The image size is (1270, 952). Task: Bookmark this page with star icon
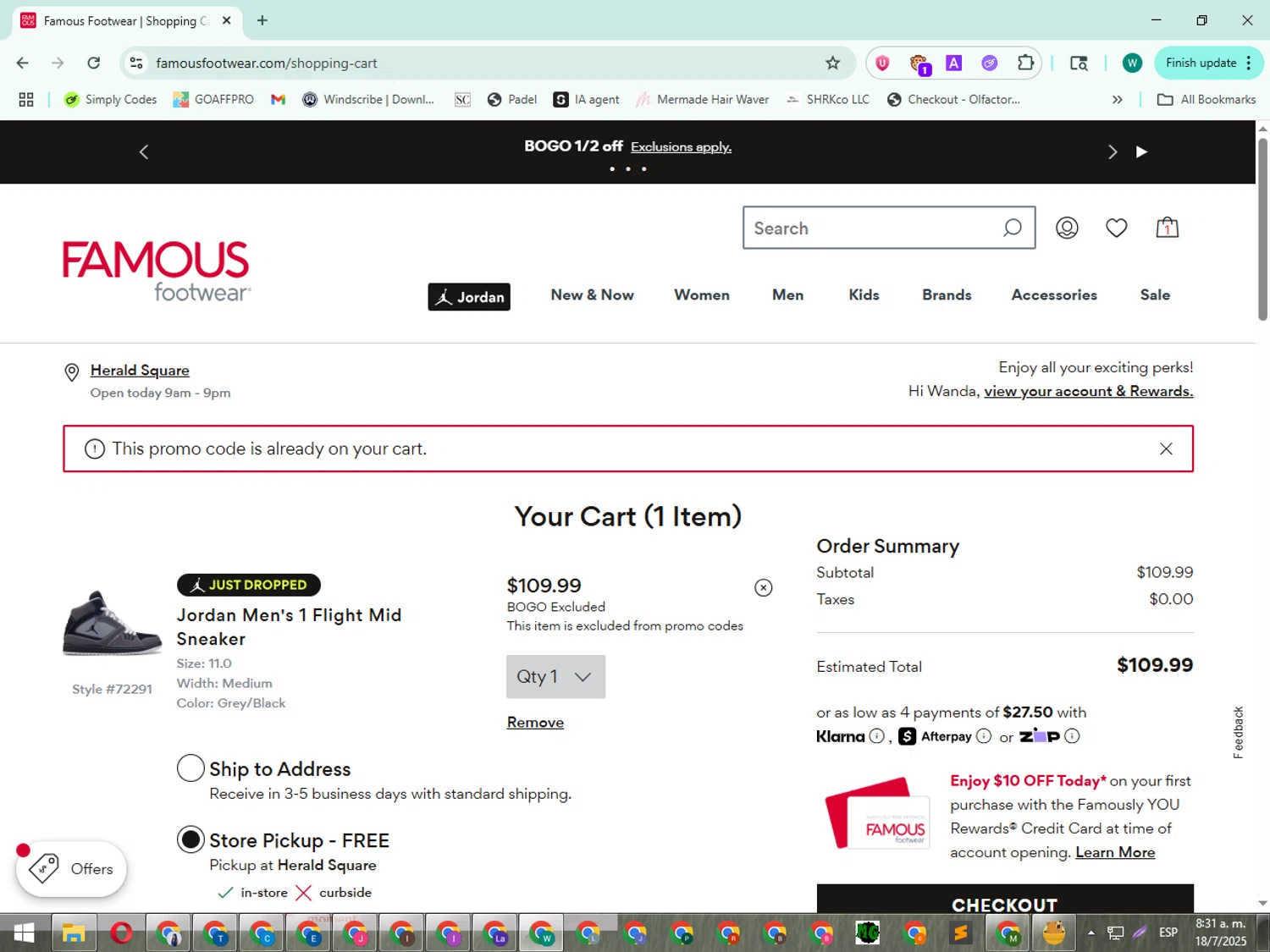tap(833, 63)
